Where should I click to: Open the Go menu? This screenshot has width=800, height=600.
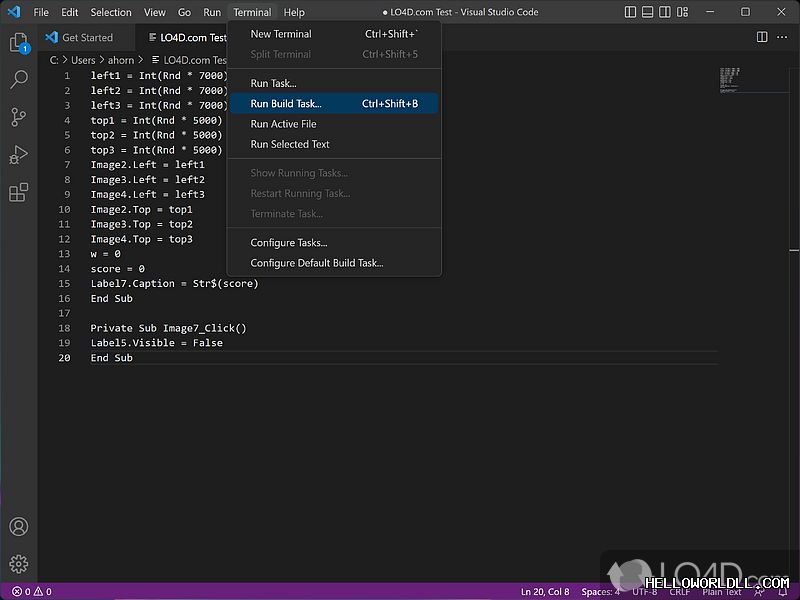[184, 12]
